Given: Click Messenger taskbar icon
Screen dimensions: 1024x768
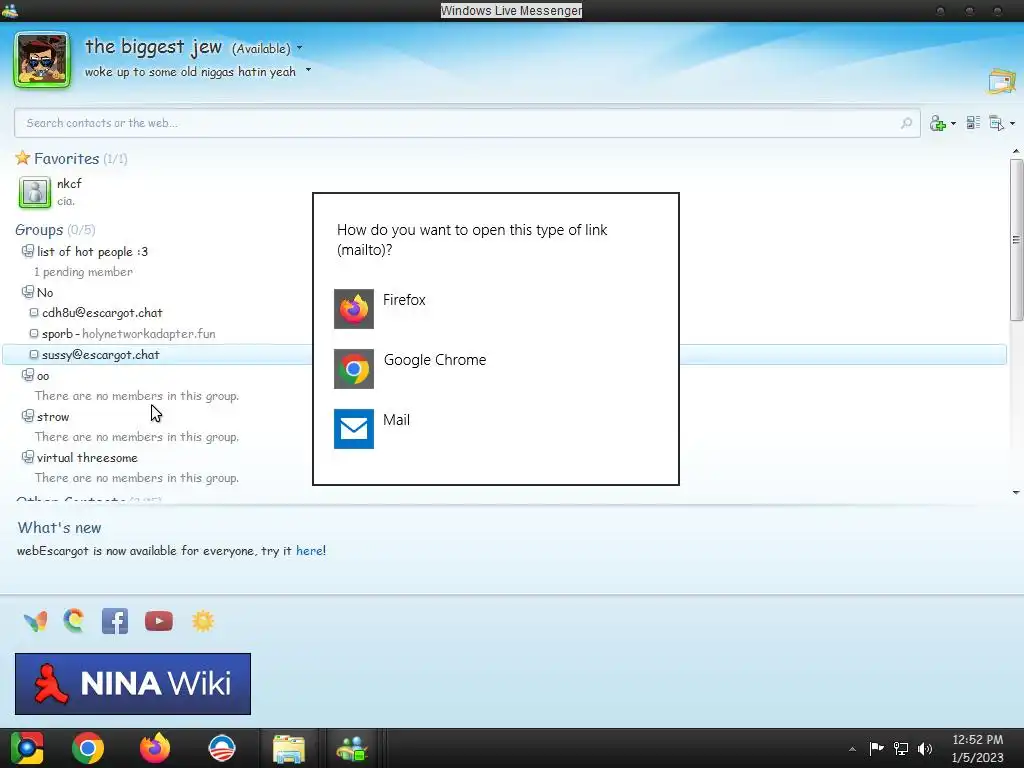Looking at the screenshot, I should point(352,748).
